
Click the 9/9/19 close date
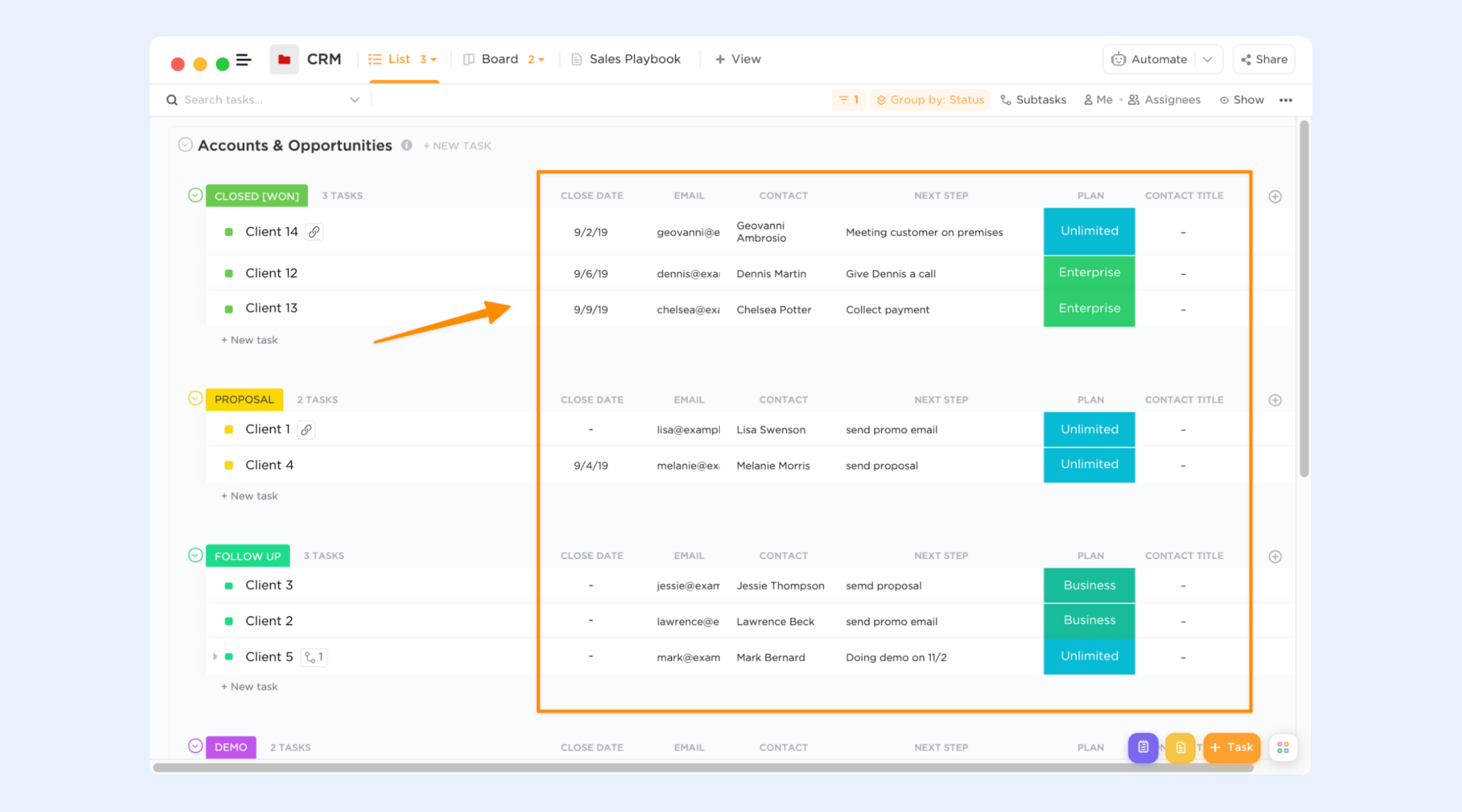[x=591, y=310]
